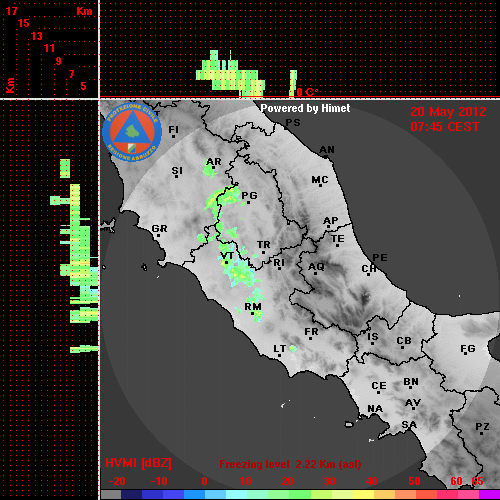
Task: Click the HVMI [dBZ] label
Action: coord(138,463)
